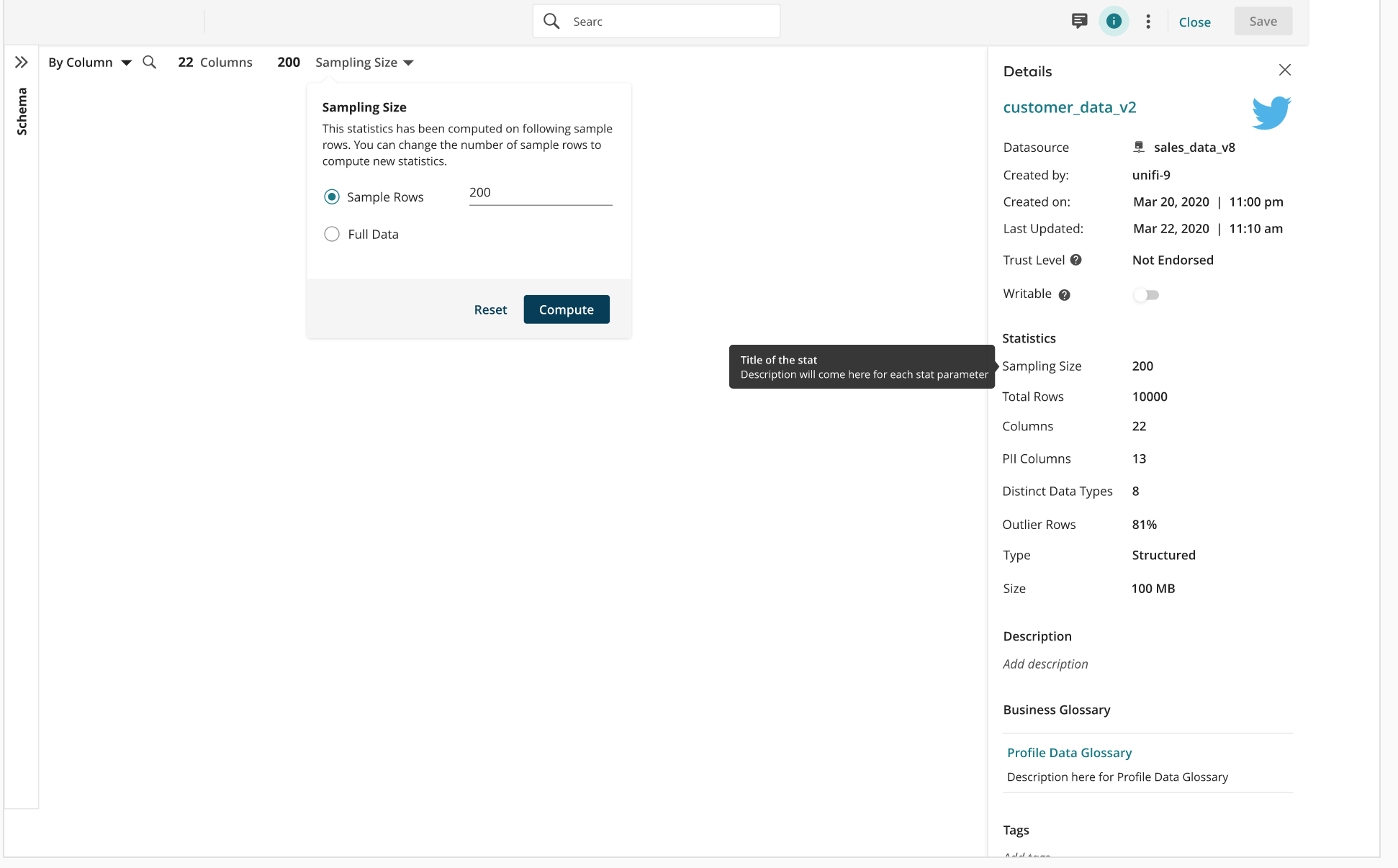Click the Trust Level help icon
This screenshot has width=1398, height=868.
point(1075,260)
